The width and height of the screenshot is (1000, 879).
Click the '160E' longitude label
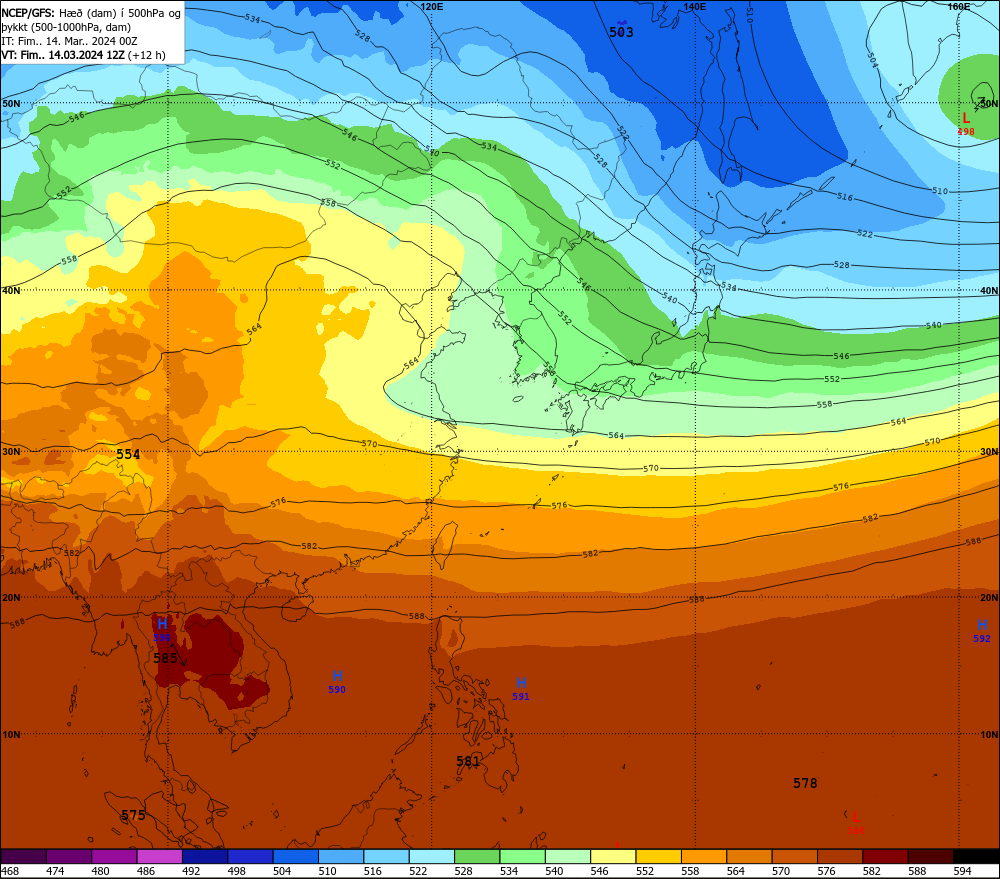[959, 6]
